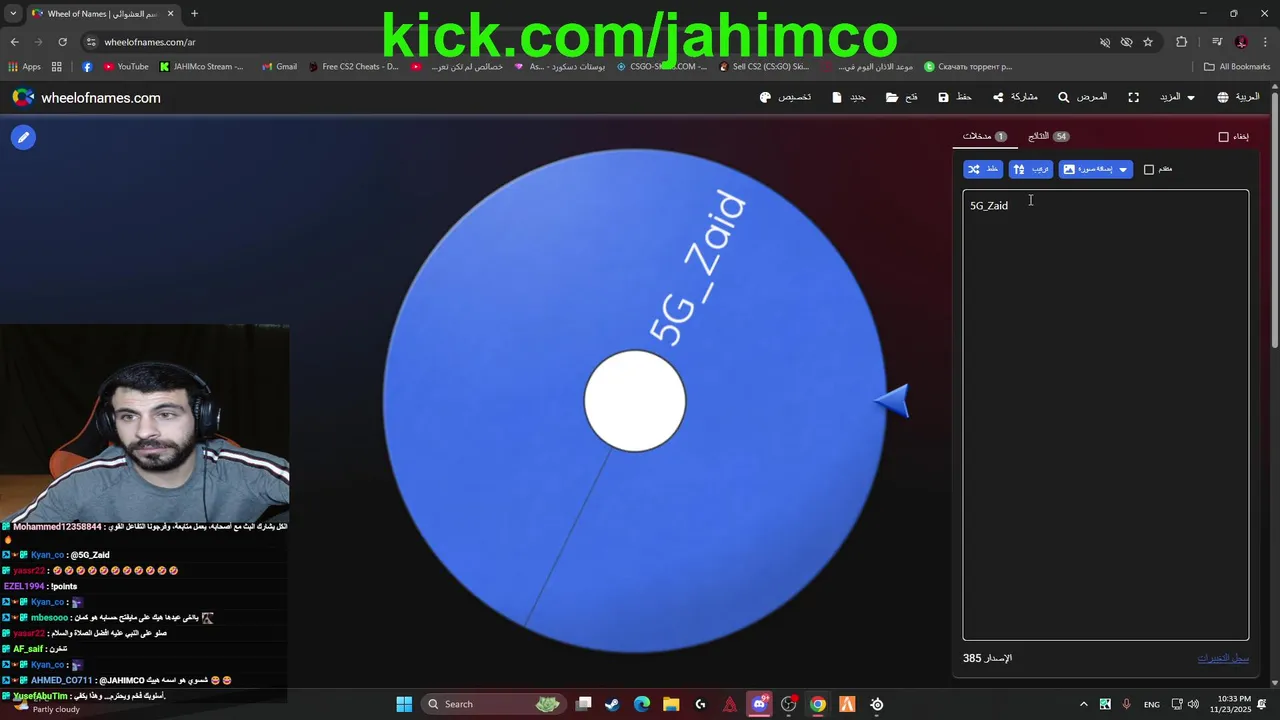Click the blue pencil edit button
The height and width of the screenshot is (720, 1280).
[24, 138]
